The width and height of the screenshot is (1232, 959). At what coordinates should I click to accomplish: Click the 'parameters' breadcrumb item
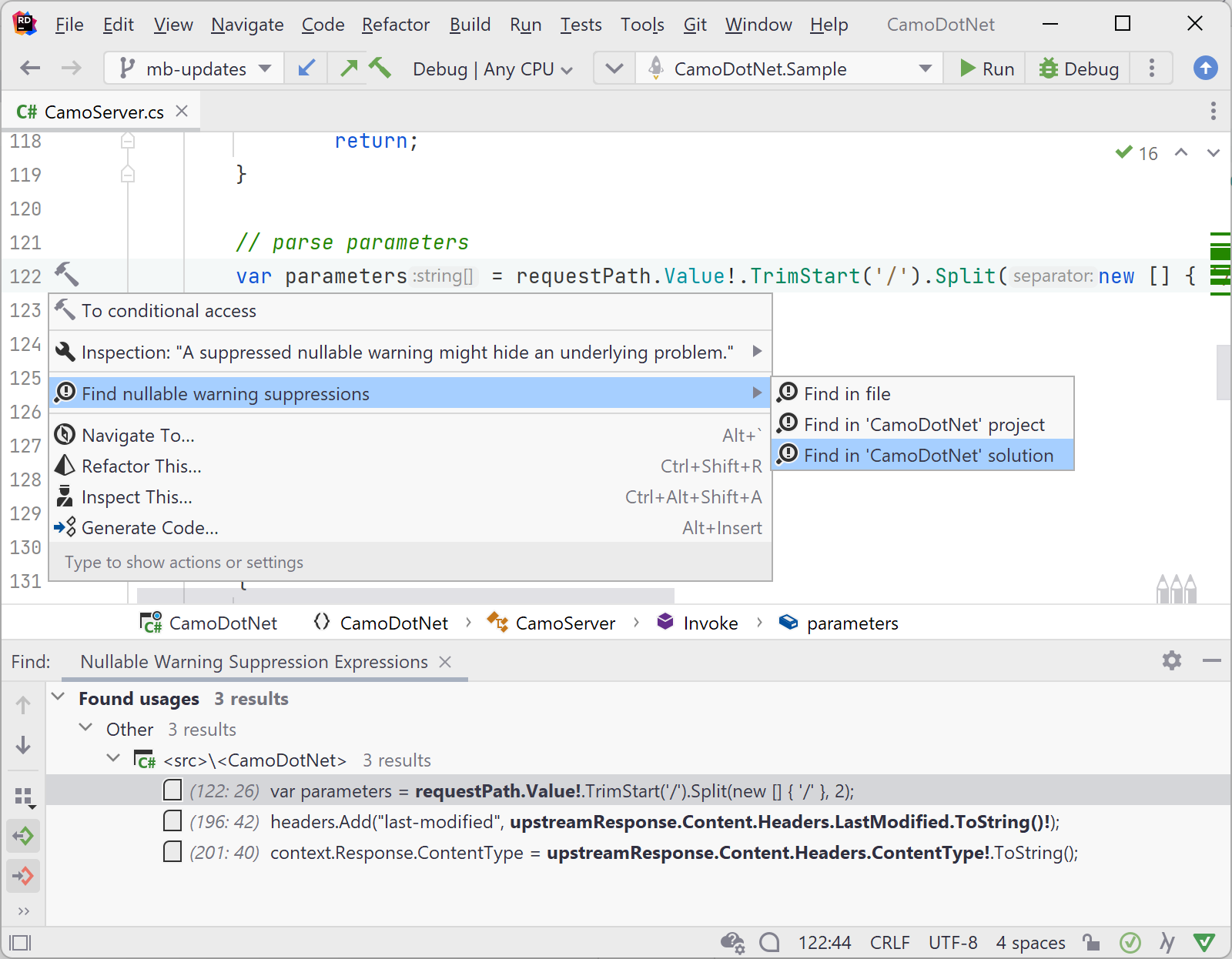[852, 623]
